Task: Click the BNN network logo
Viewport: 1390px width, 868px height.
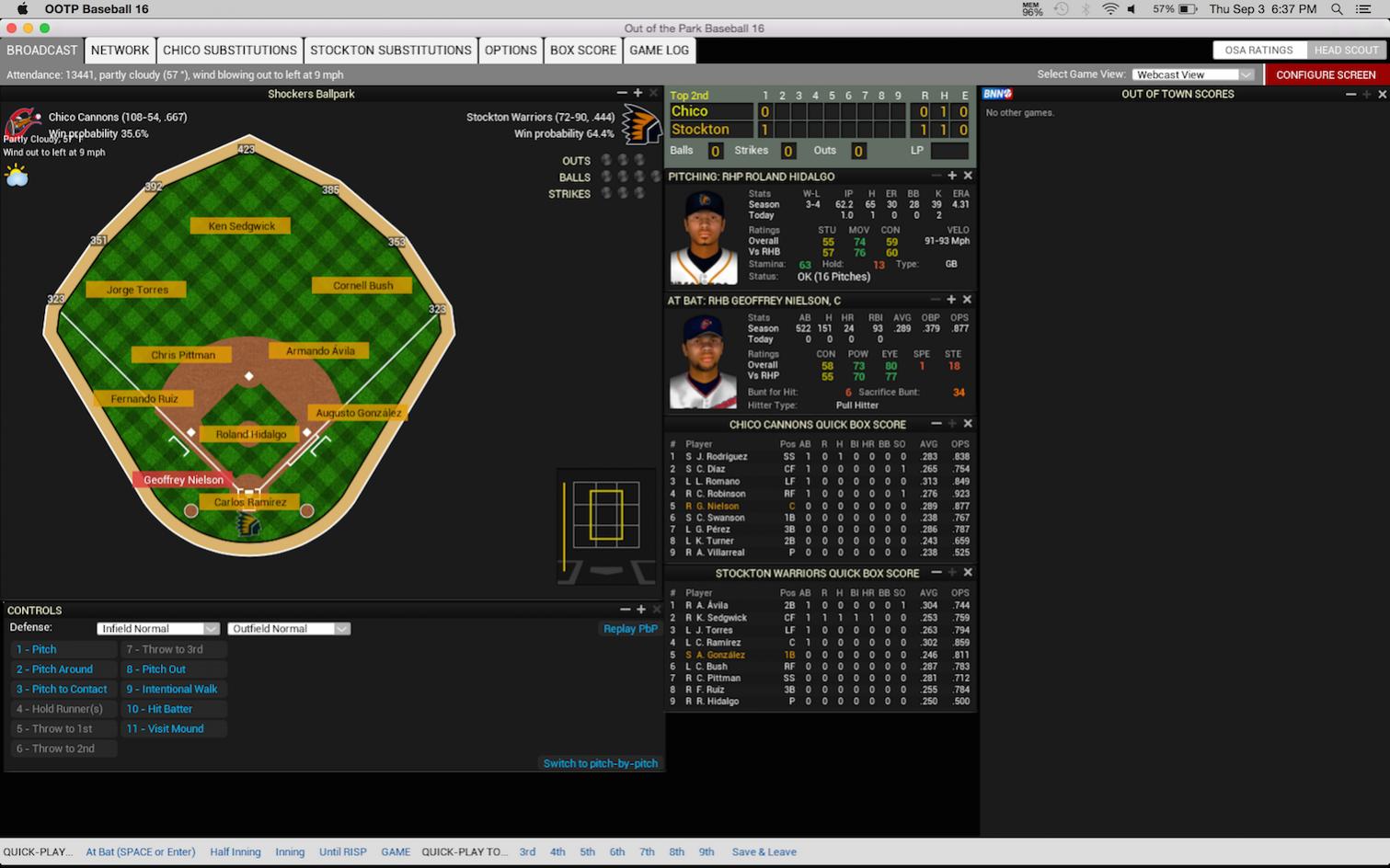Action: pos(997,94)
